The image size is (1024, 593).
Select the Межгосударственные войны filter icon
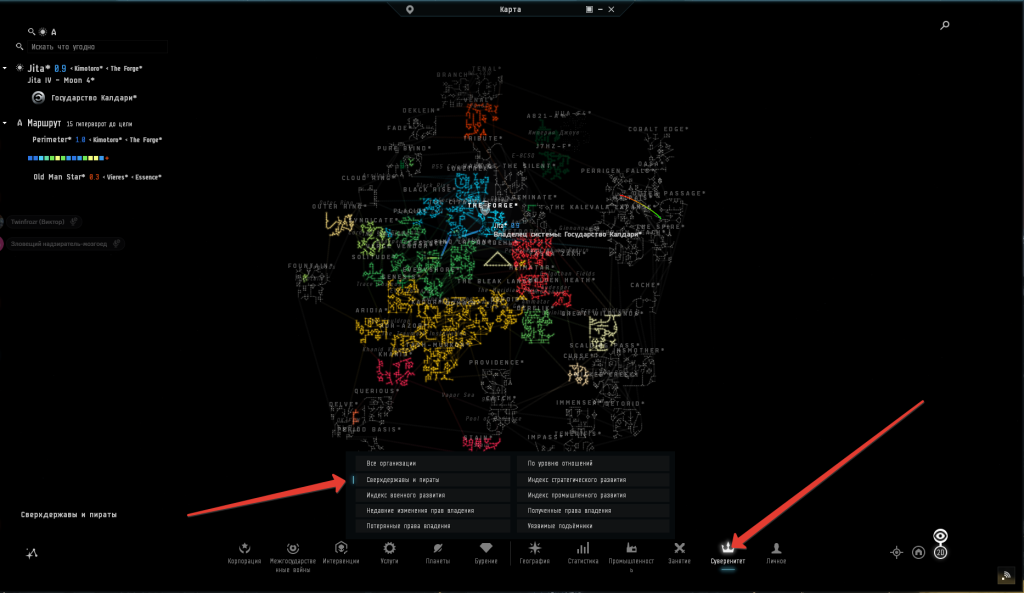click(x=292, y=548)
